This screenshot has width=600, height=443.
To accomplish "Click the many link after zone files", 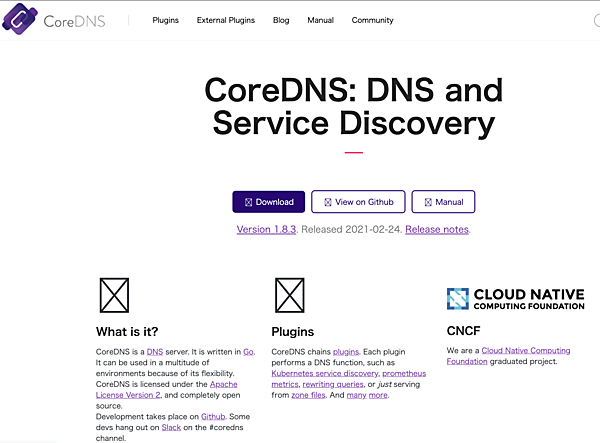I will pos(356,395).
